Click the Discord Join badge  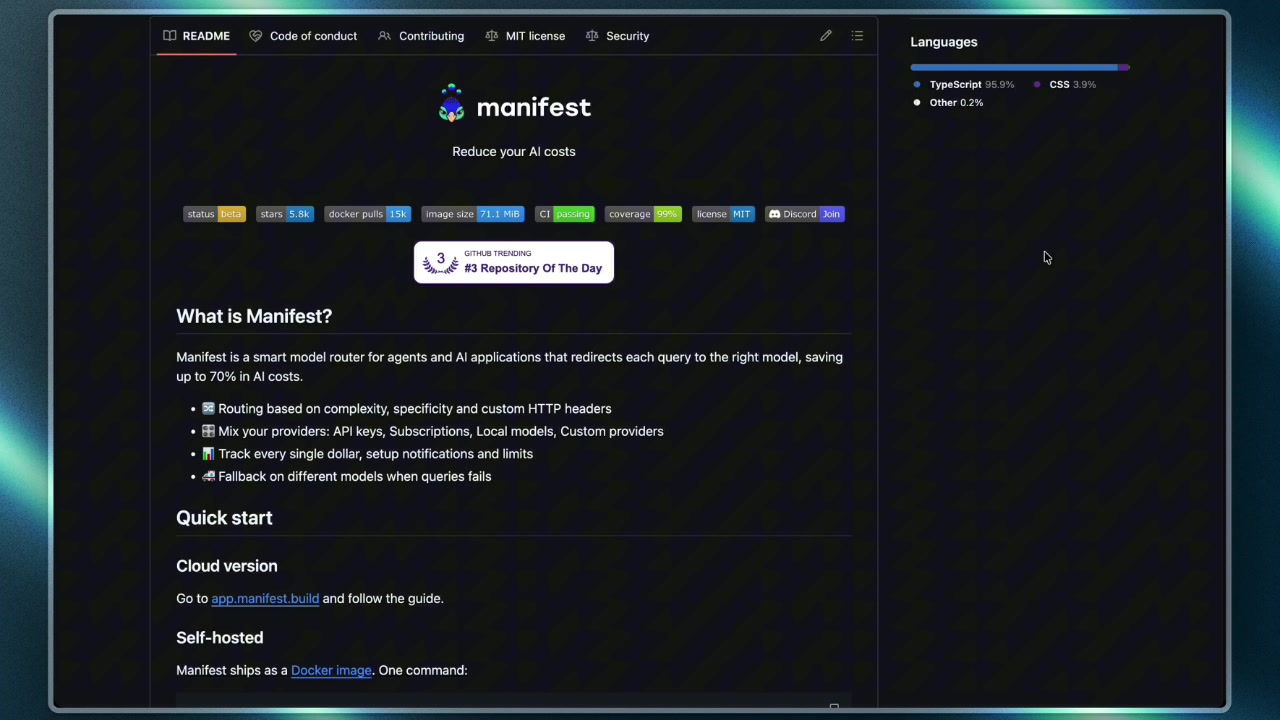click(x=805, y=214)
